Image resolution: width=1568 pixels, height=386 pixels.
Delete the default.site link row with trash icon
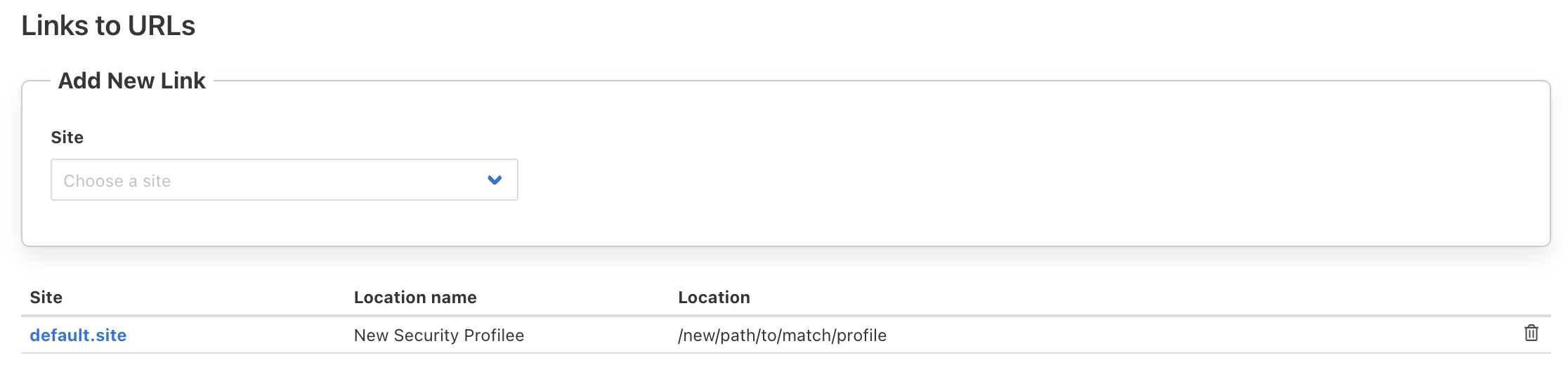click(1531, 333)
